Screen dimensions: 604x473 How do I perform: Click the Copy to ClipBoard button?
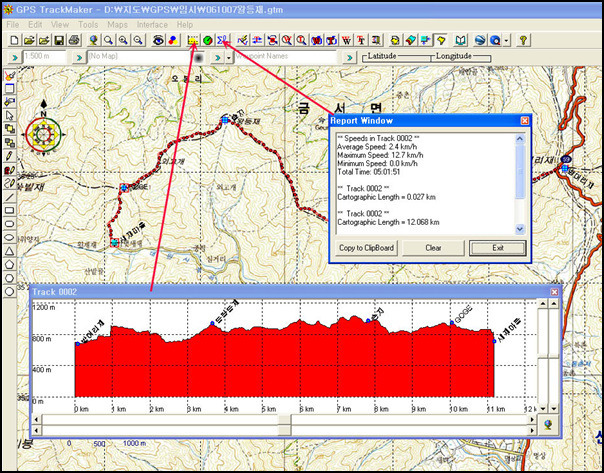[x=366, y=248]
